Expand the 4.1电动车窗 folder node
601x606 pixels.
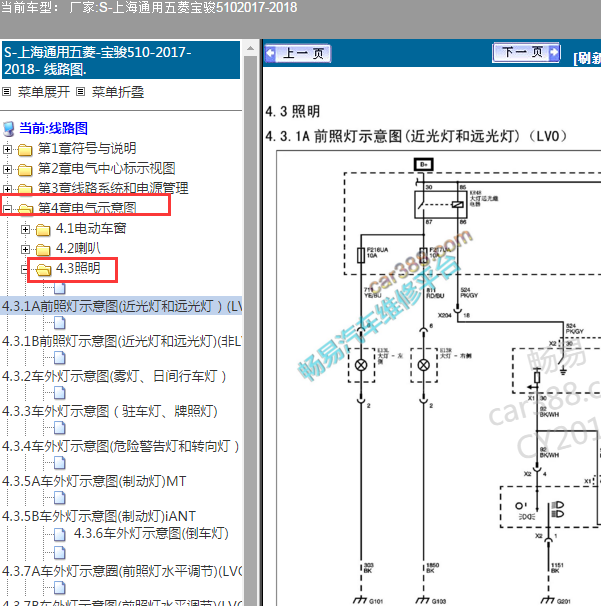[x=26, y=230]
